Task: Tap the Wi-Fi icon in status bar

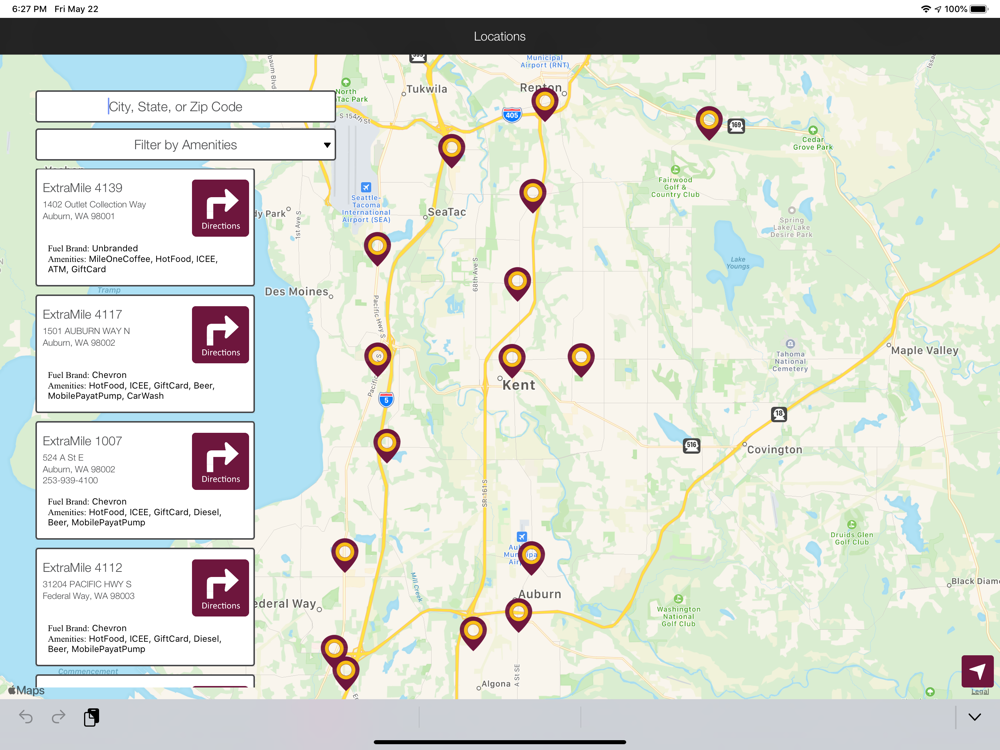Action: pyautogui.click(x=926, y=9)
